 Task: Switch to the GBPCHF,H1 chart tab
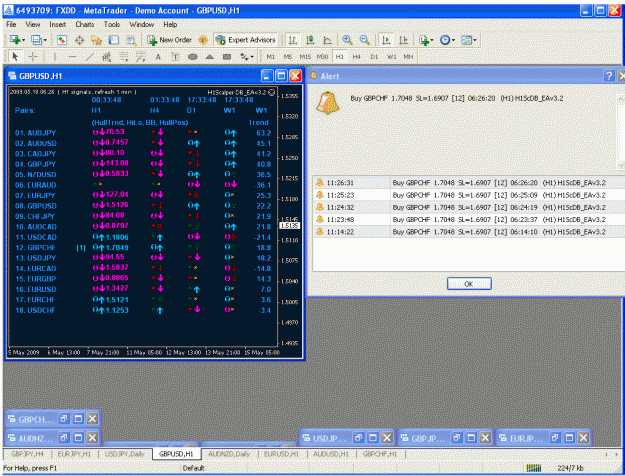380,454
